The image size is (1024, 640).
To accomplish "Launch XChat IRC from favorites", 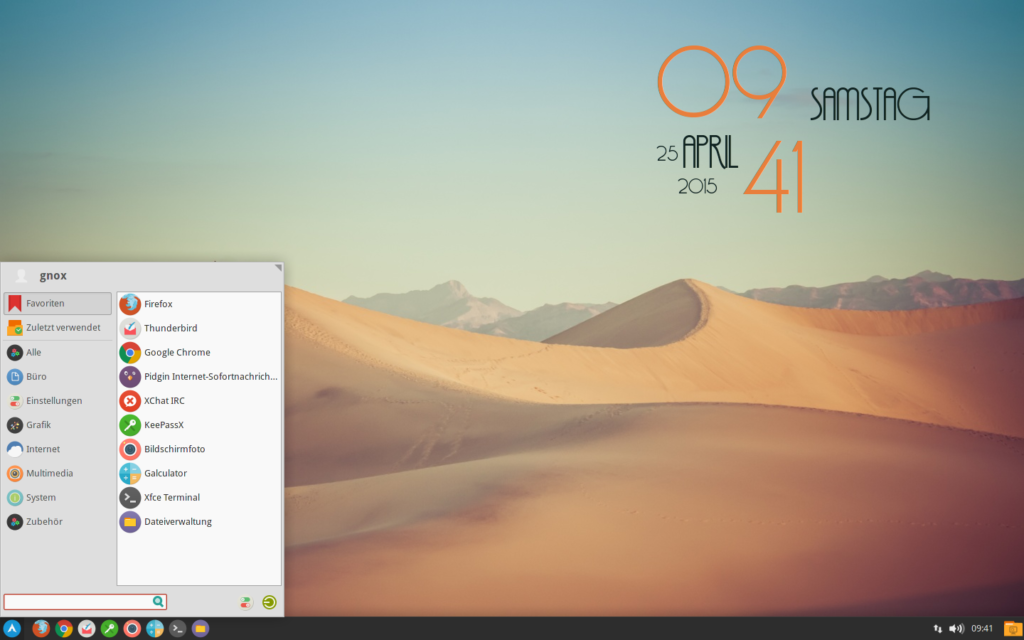I will click(161, 400).
